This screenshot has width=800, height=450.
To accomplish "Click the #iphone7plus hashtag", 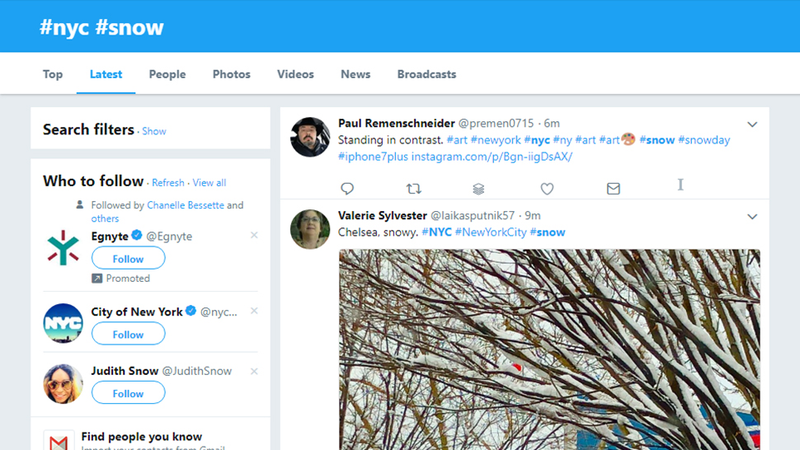I will pos(373,156).
